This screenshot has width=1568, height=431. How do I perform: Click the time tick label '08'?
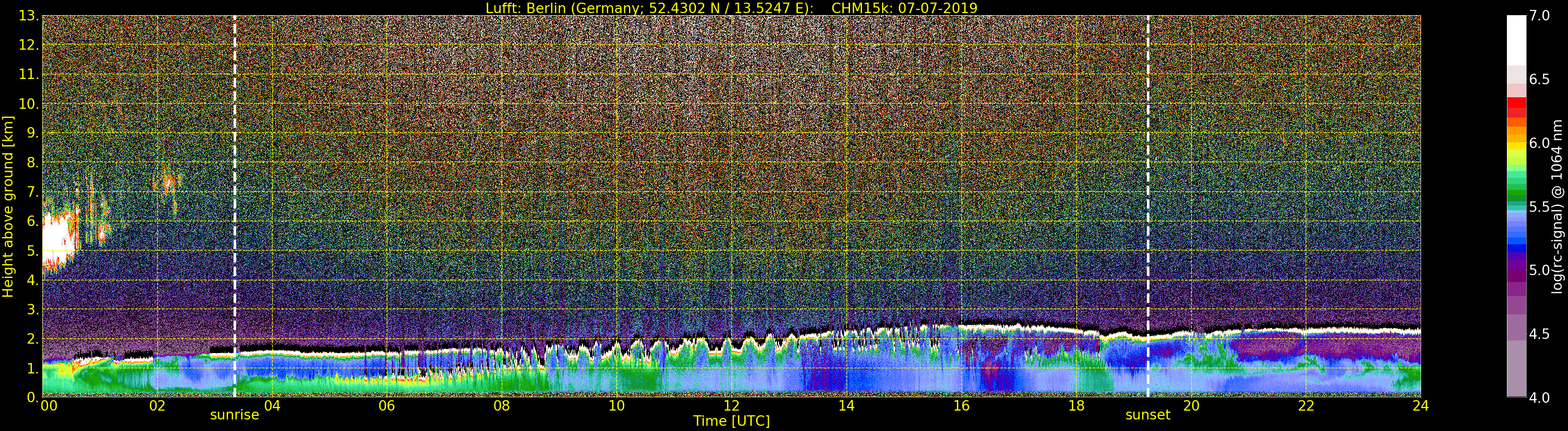click(x=502, y=406)
